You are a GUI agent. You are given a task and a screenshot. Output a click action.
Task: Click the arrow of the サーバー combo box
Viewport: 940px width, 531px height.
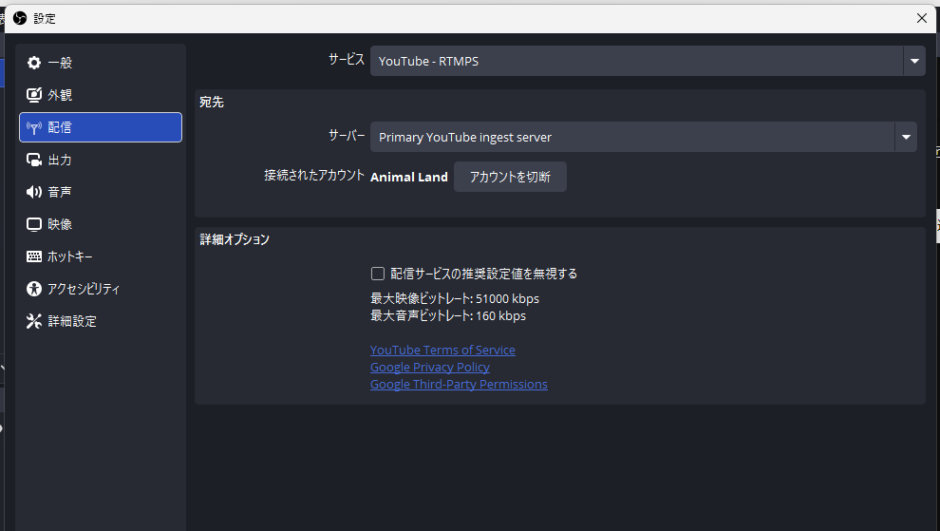(906, 137)
